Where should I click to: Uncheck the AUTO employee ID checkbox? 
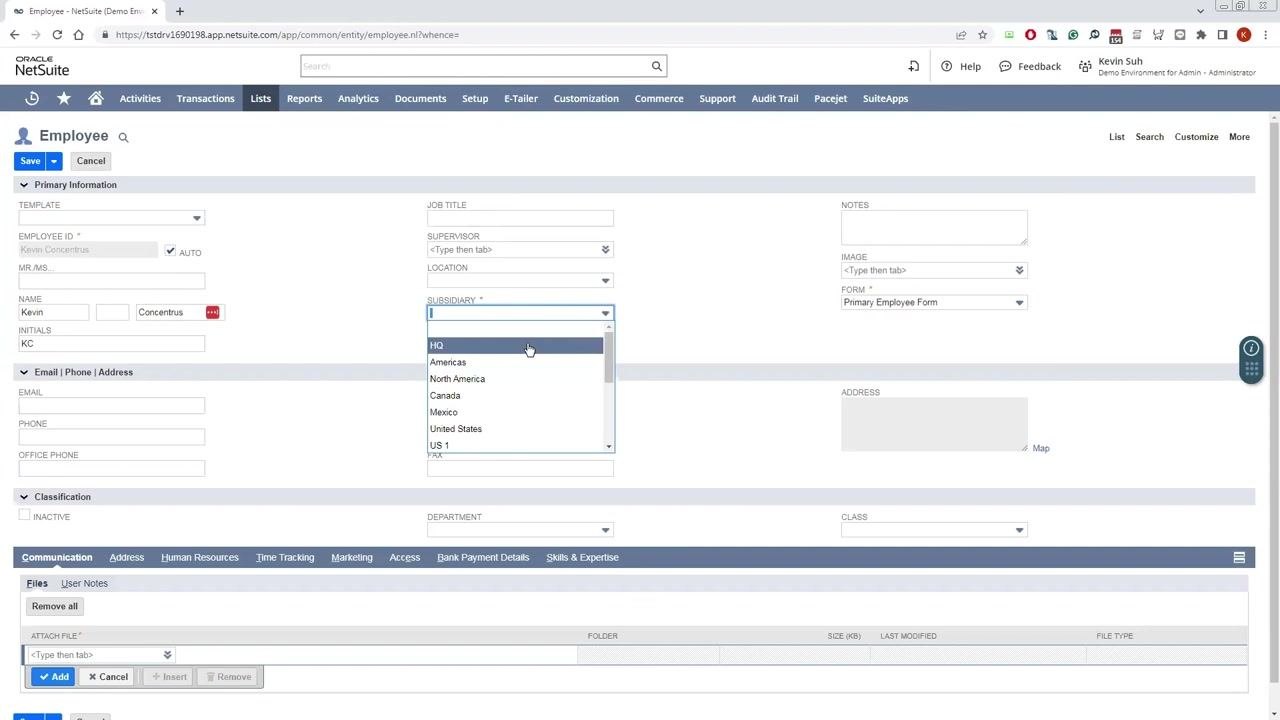click(170, 251)
